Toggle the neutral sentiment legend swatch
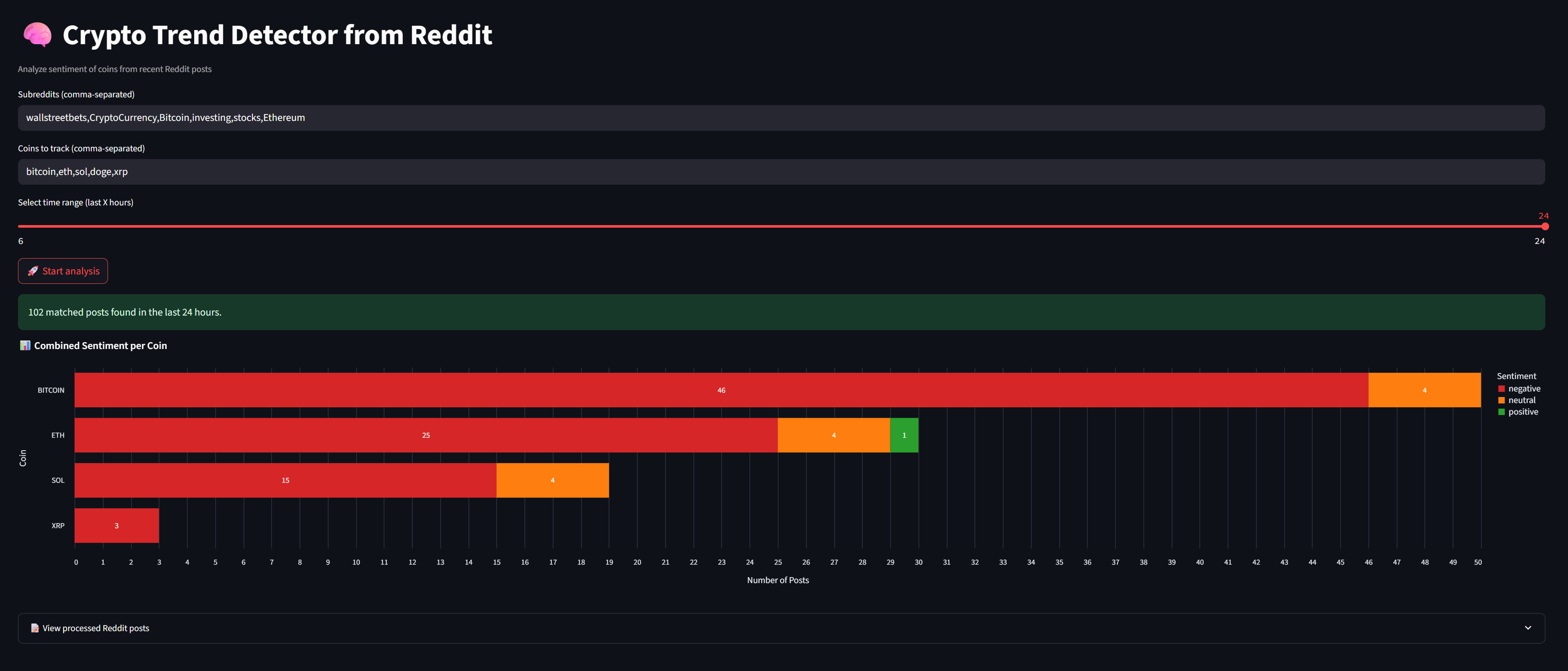 [1502, 400]
